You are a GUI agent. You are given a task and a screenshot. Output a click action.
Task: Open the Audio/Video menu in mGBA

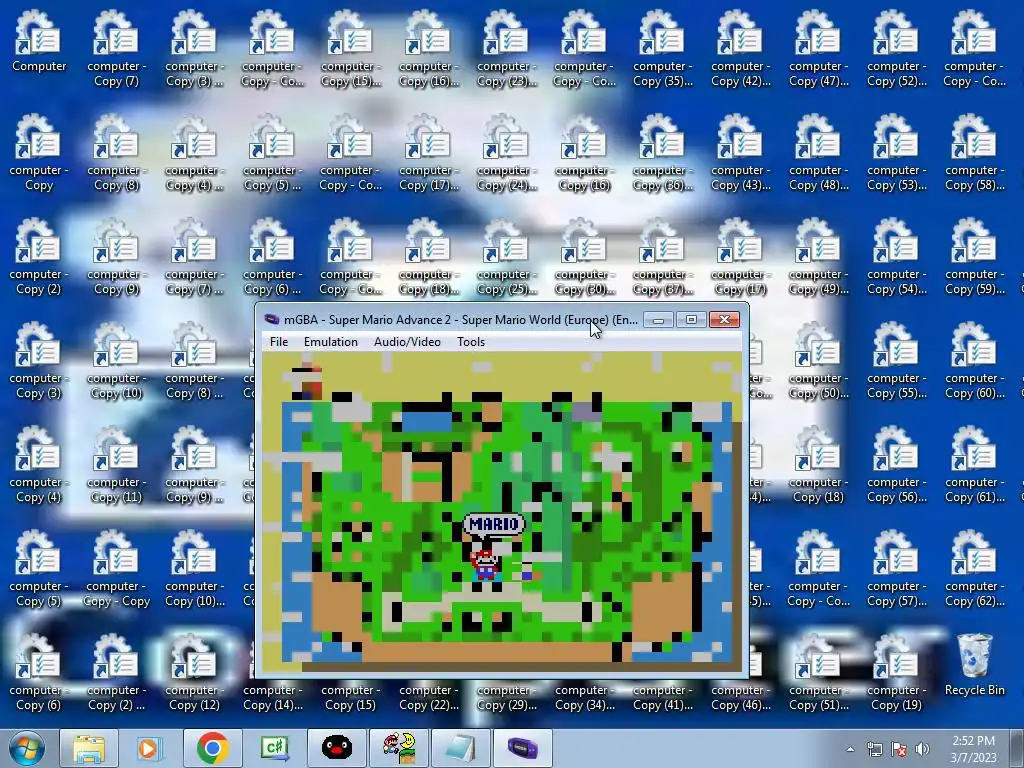pyautogui.click(x=407, y=342)
